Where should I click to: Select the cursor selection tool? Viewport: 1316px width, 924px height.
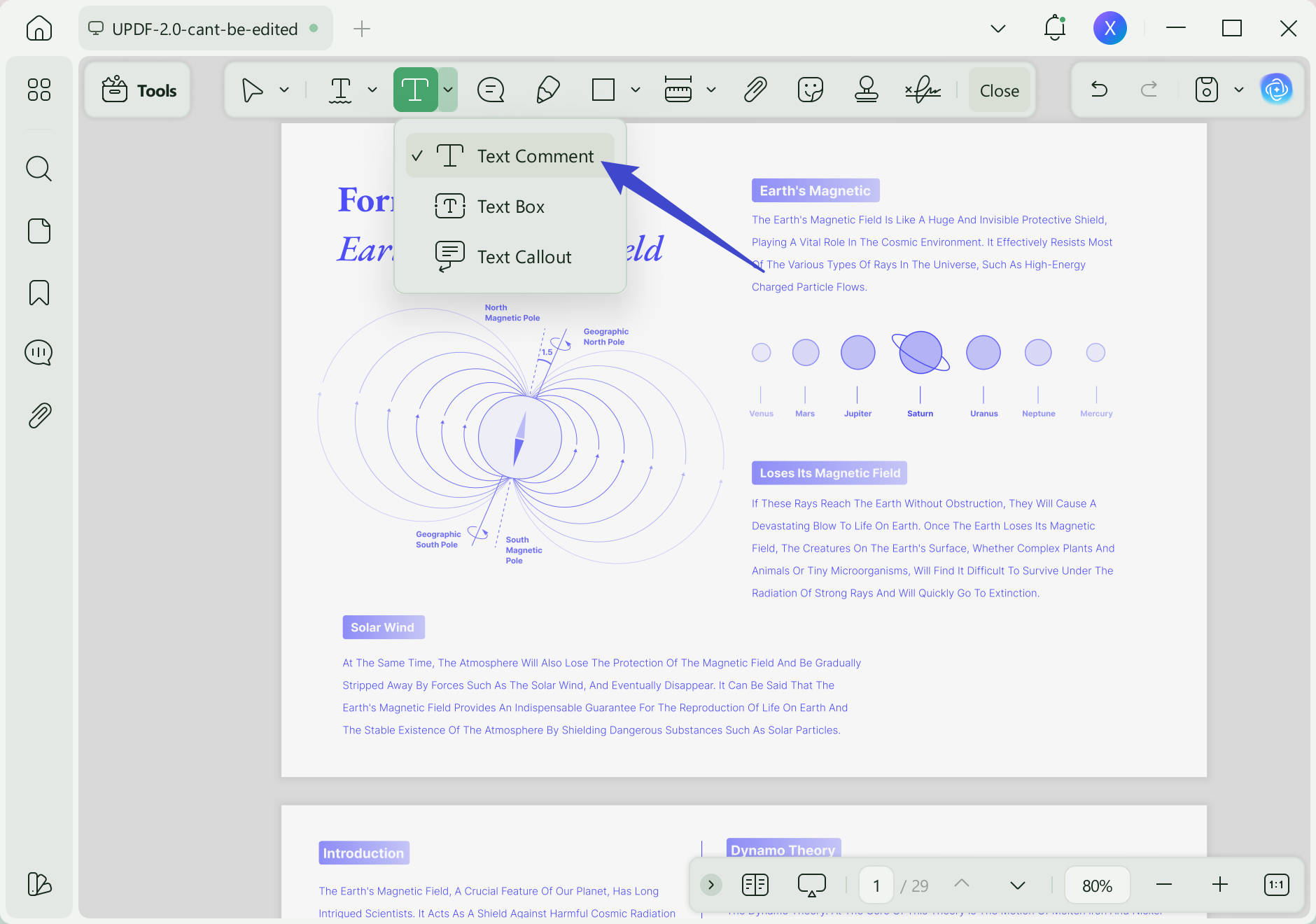pyautogui.click(x=252, y=90)
